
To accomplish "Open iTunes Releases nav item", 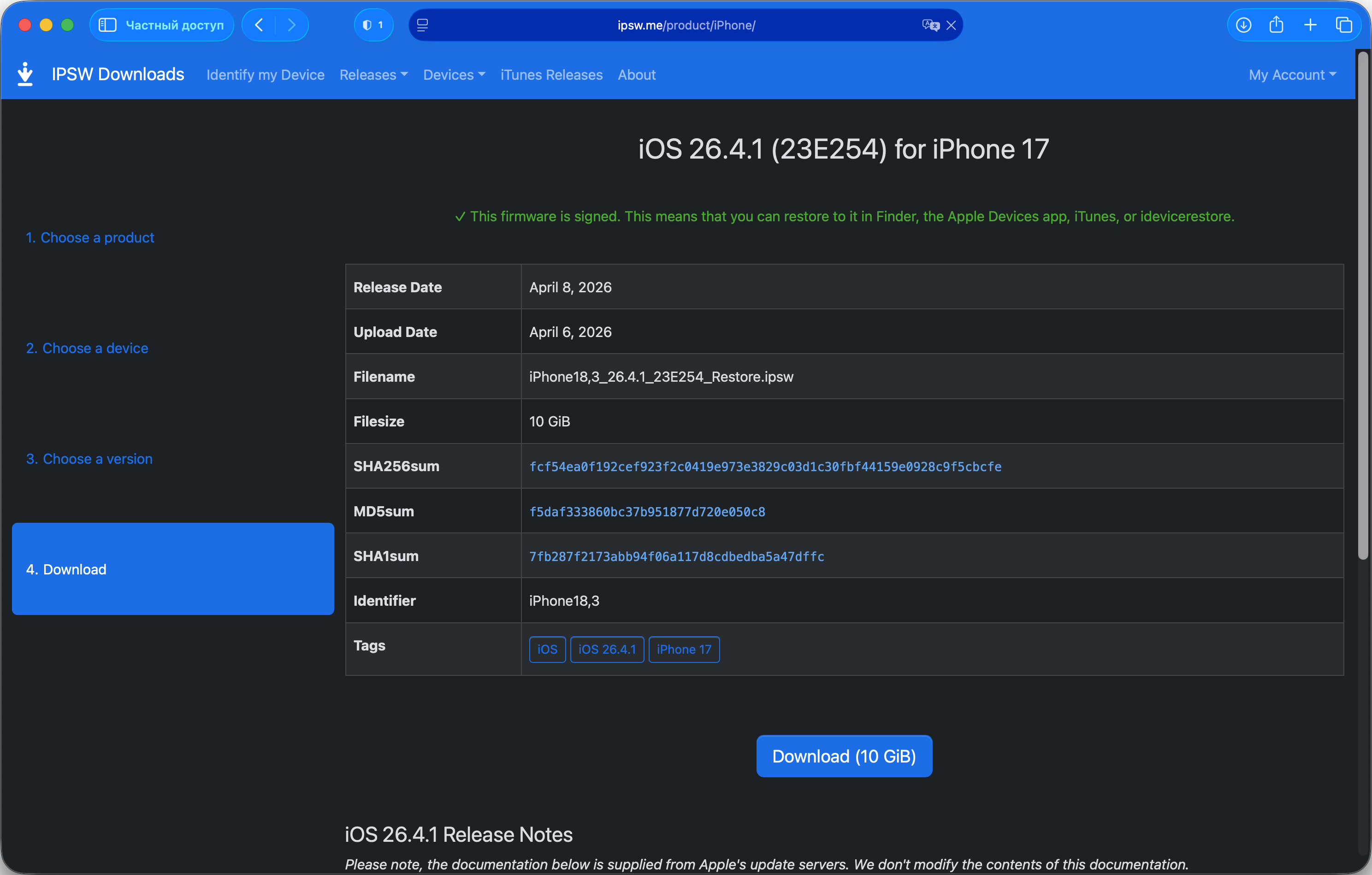I will (551, 75).
